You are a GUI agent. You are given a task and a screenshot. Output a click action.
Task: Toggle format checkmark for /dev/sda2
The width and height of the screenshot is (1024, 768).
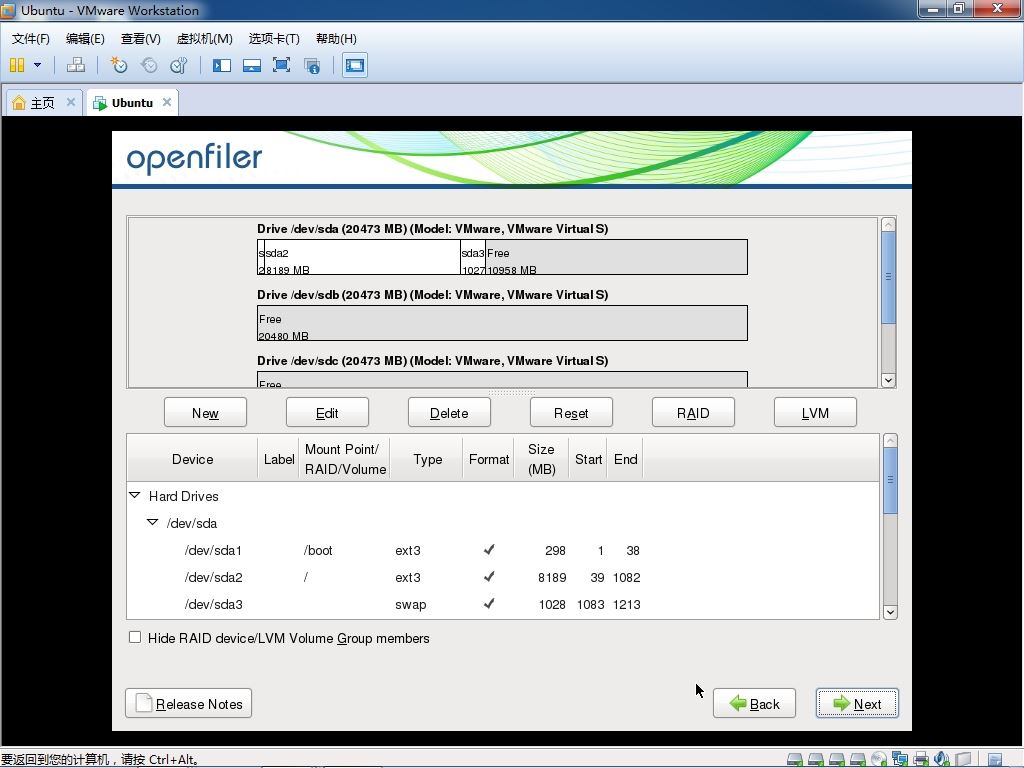pyautogui.click(x=488, y=577)
